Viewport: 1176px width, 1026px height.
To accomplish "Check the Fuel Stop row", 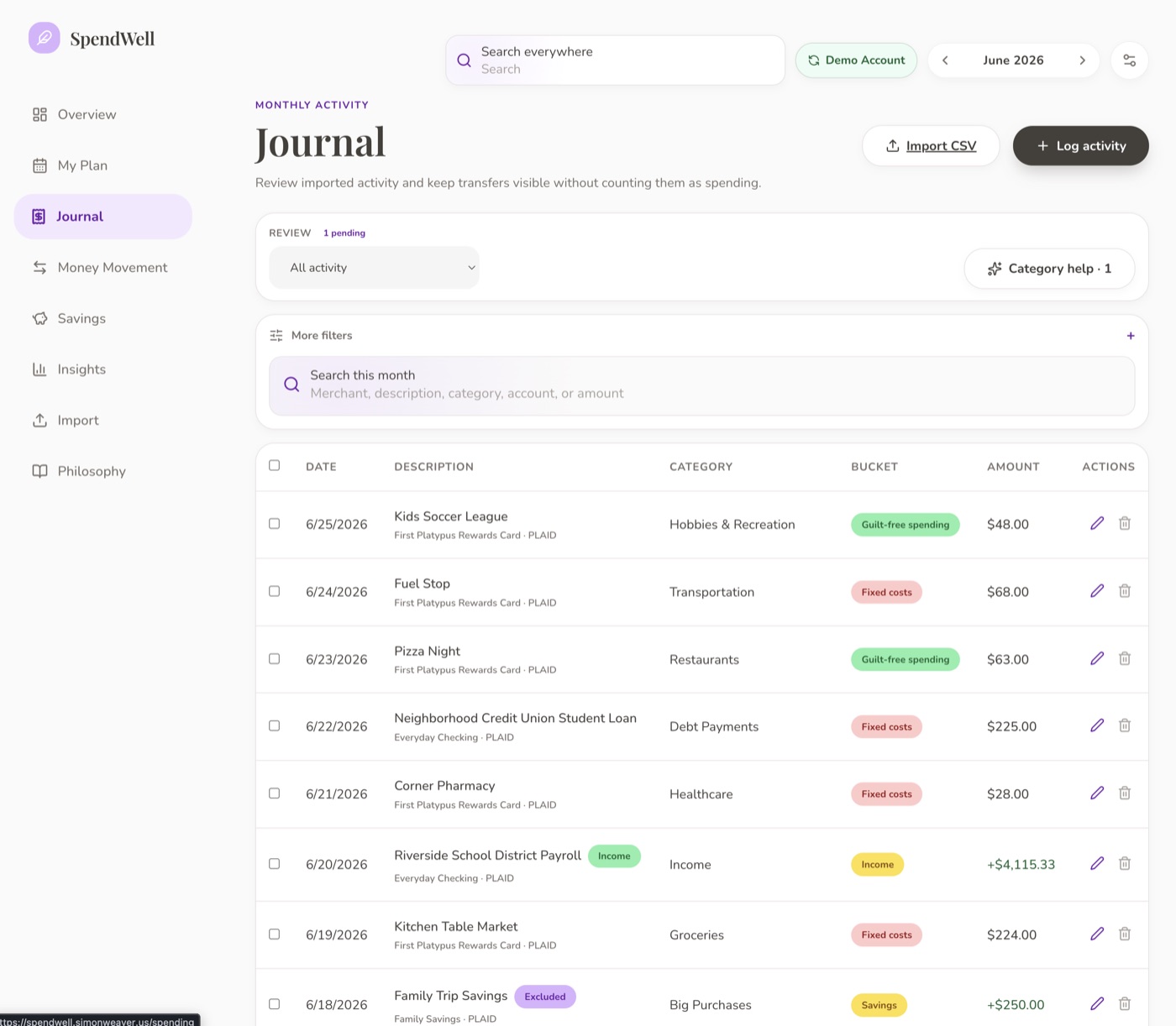I will [x=274, y=592].
